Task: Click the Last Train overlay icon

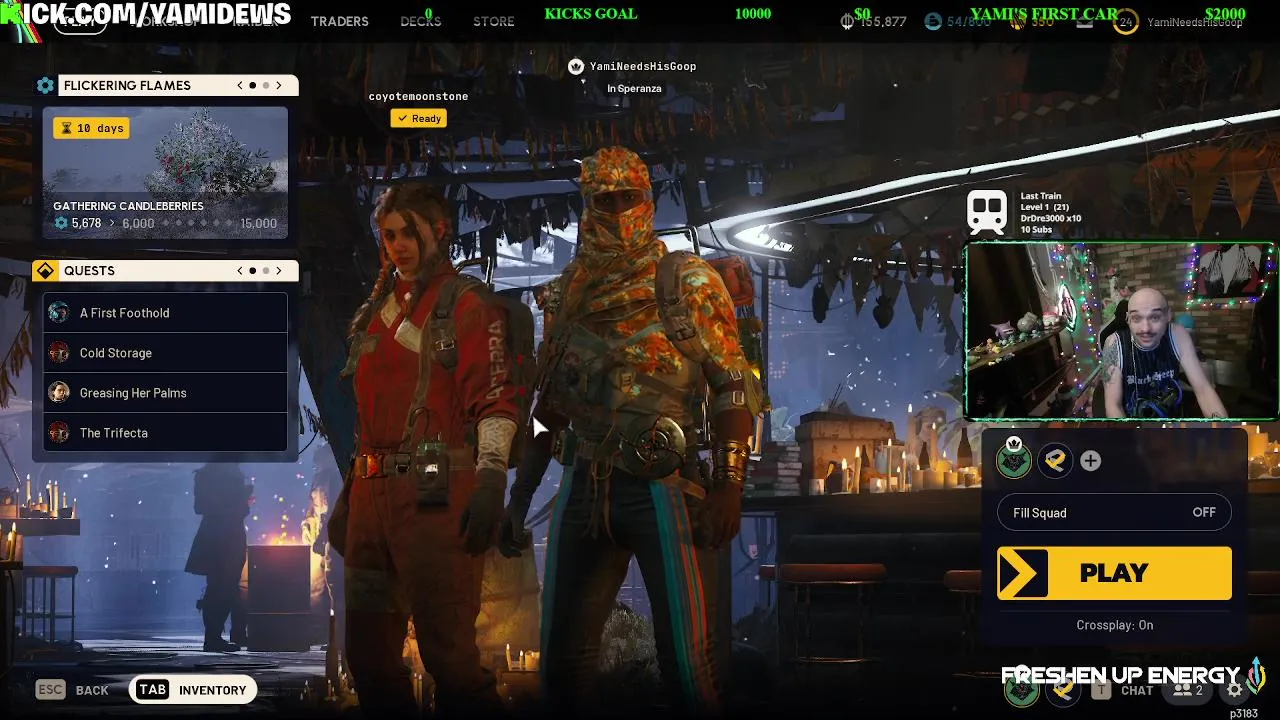Action: click(x=987, y=213)
